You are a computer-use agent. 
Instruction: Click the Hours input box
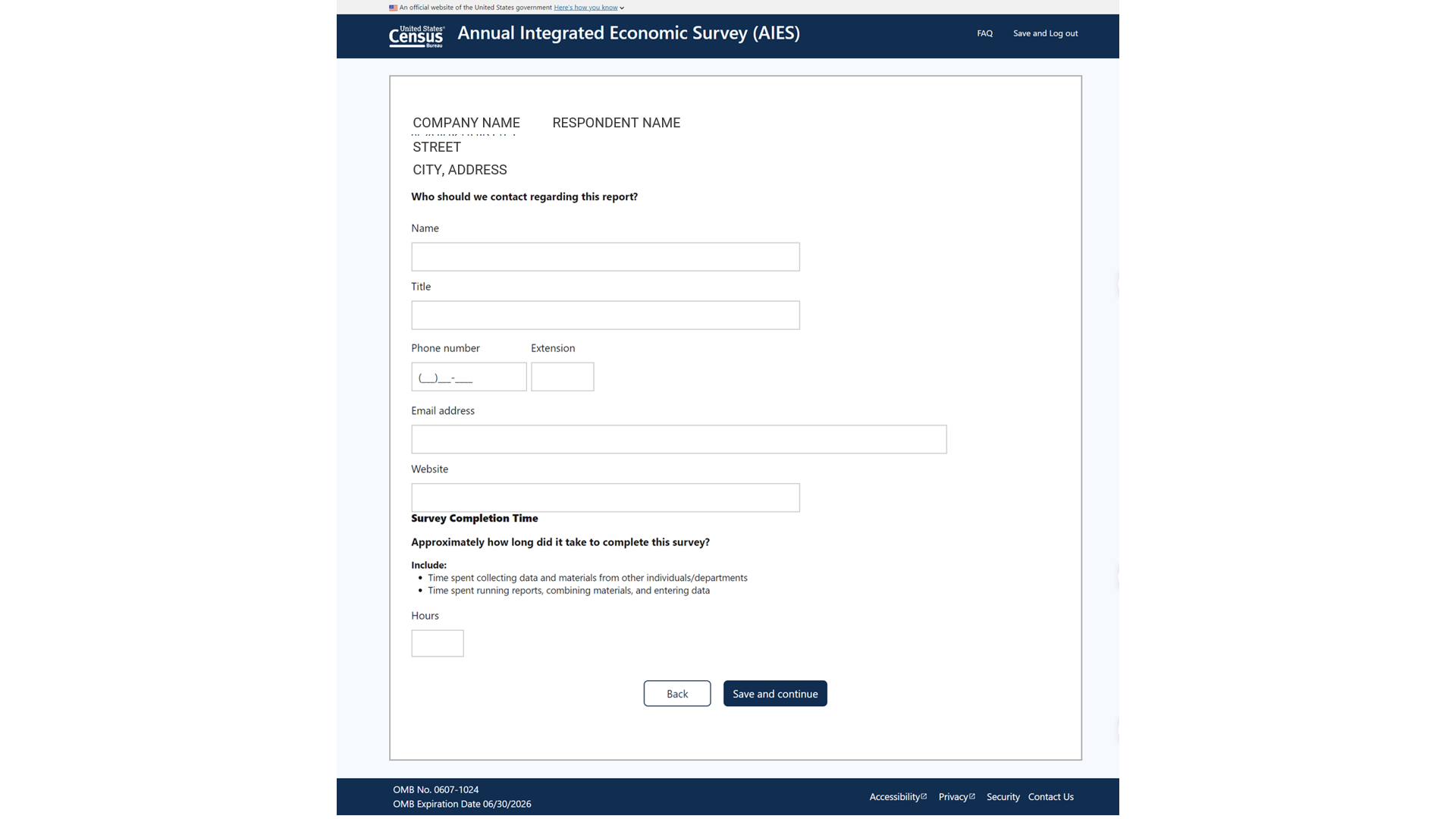[x=438, y=644]
